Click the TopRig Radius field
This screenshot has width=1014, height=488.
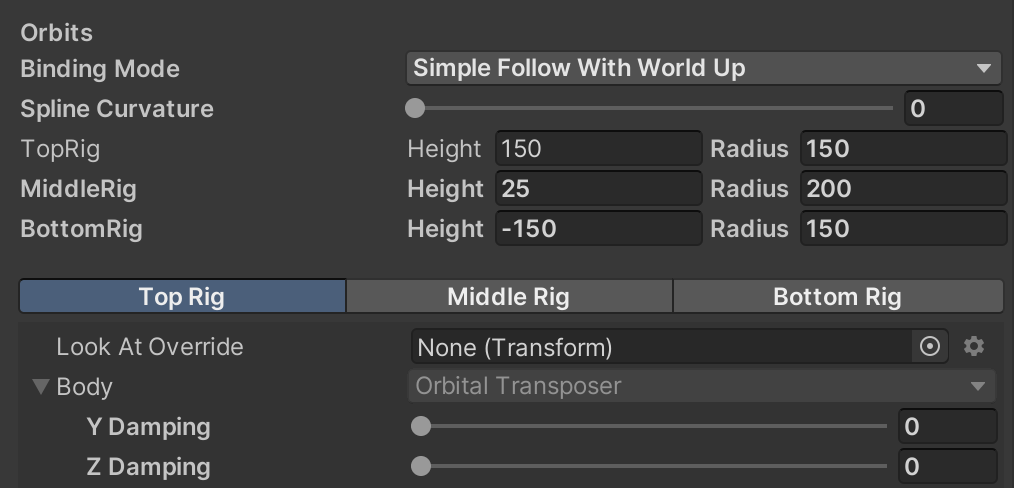click(904, 149)
